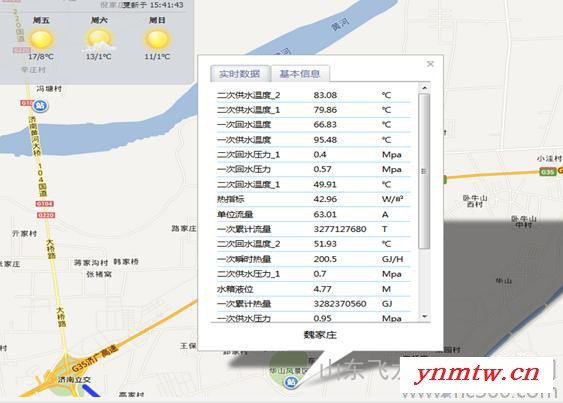Click the value 4.77
Screen dimensions: 563x403
322,289
